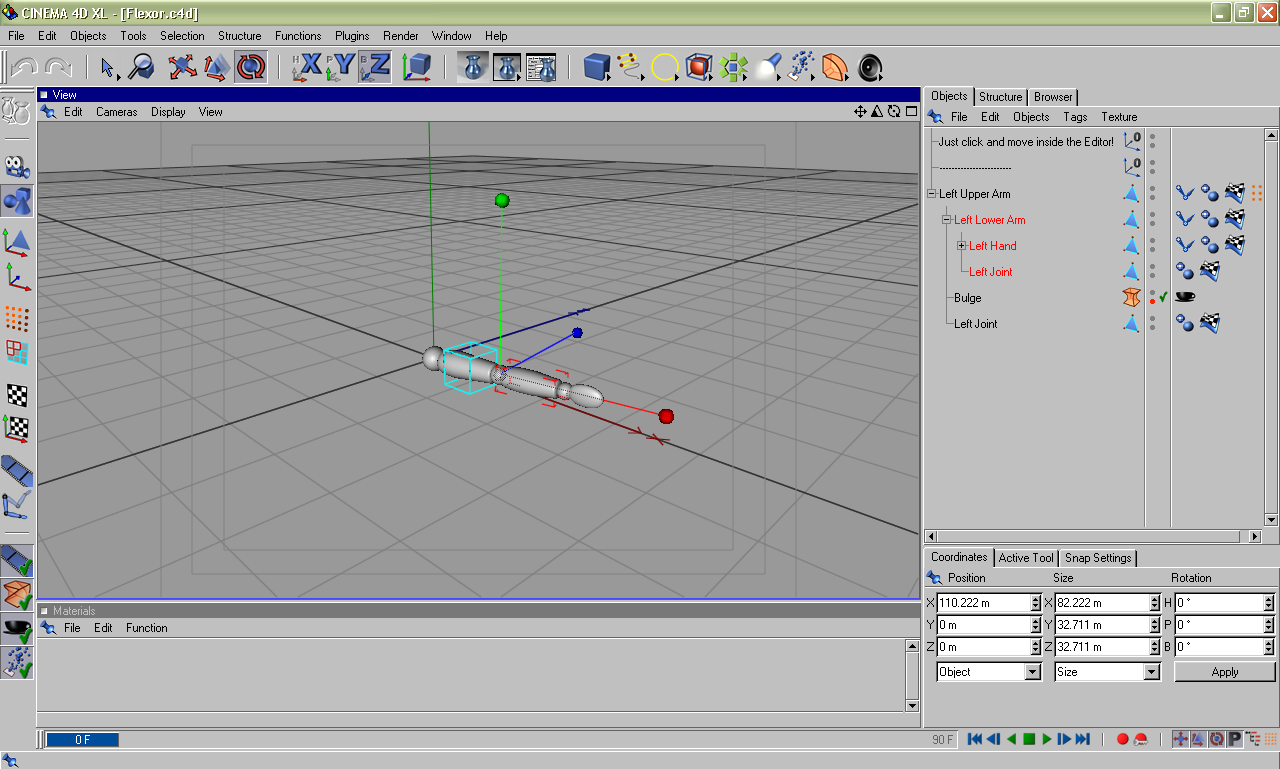Toggle Bulge deformer enable checkmark
The image size is (1280, 769).
point(1164,297)
